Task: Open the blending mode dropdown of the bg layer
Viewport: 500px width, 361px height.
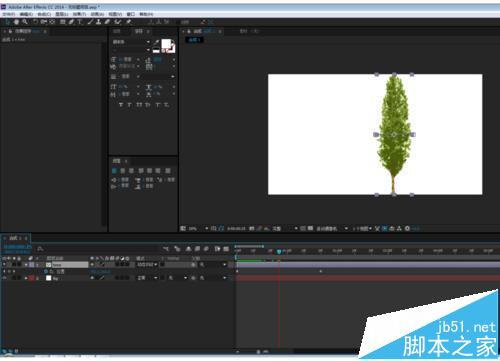Action: (x=147, y=278)
